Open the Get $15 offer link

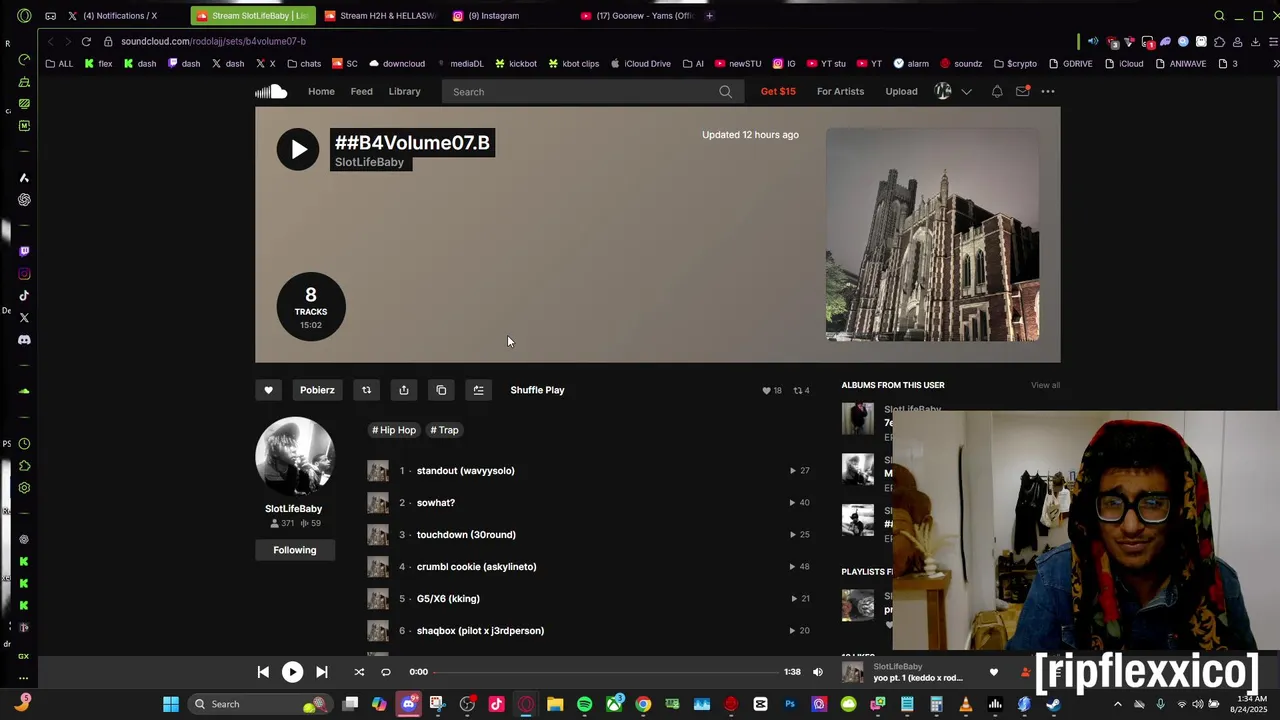778,92
